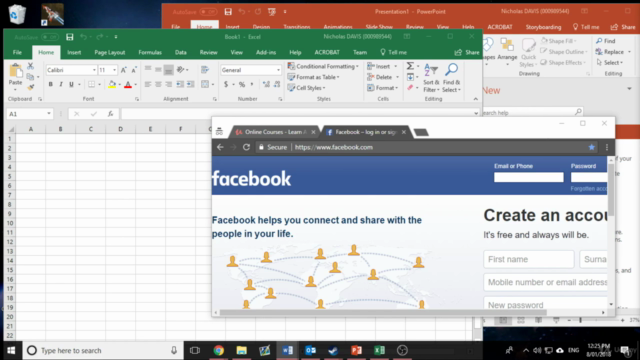640x360 pixels.
Task: Toggle Wrap Text in Excel's Alignment group
Action: click(x=205, y=70)
